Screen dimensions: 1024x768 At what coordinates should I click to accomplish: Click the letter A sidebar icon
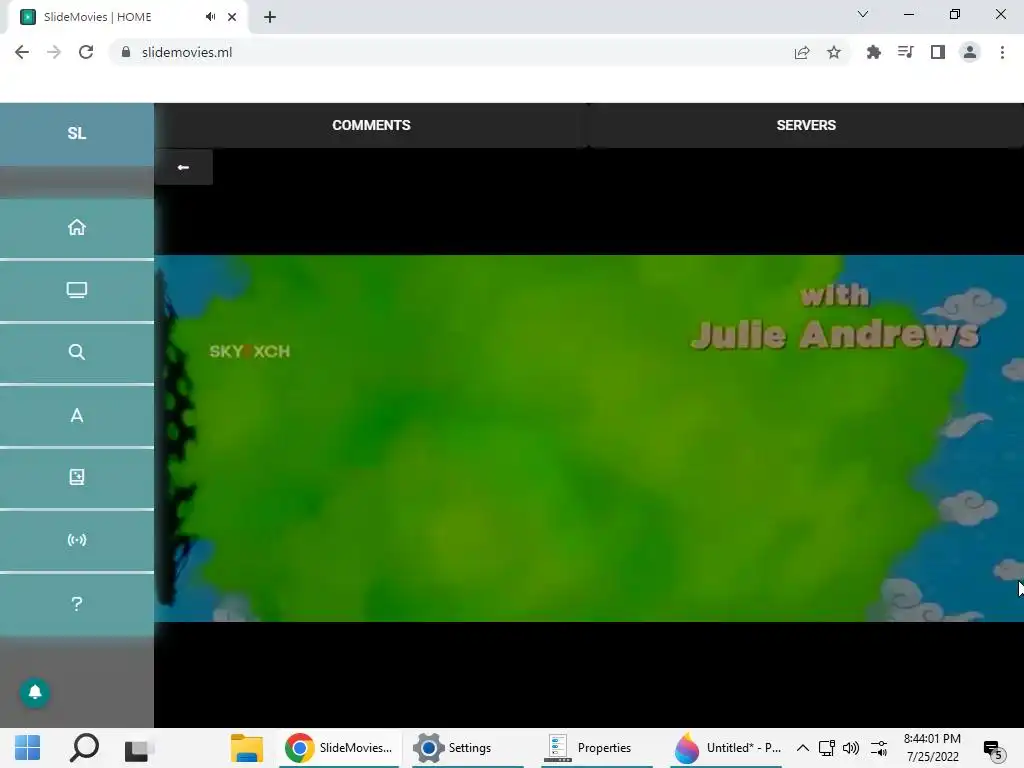point(76,415)
